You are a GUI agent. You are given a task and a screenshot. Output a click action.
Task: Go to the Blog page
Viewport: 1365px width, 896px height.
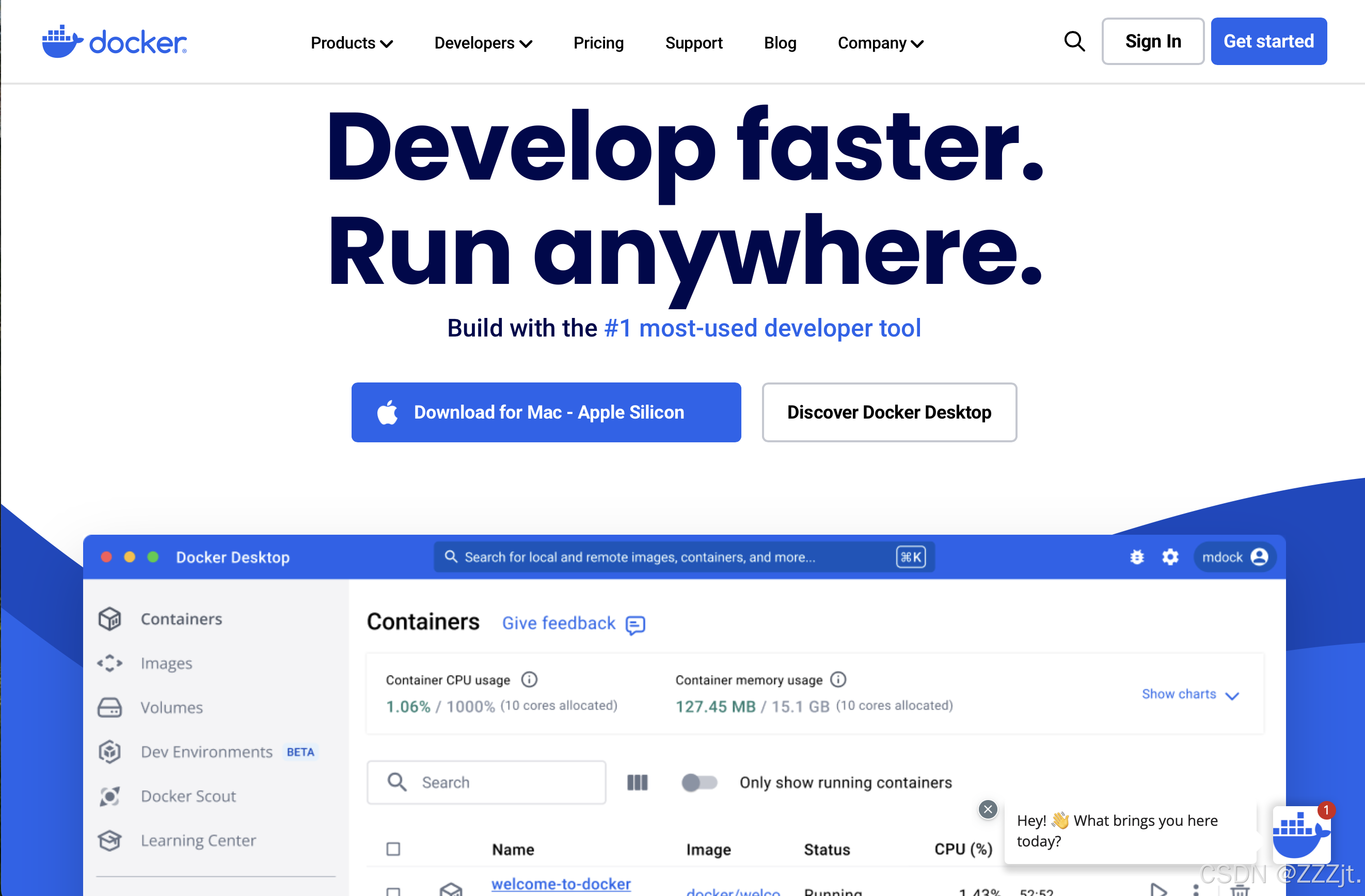[780, 43]
